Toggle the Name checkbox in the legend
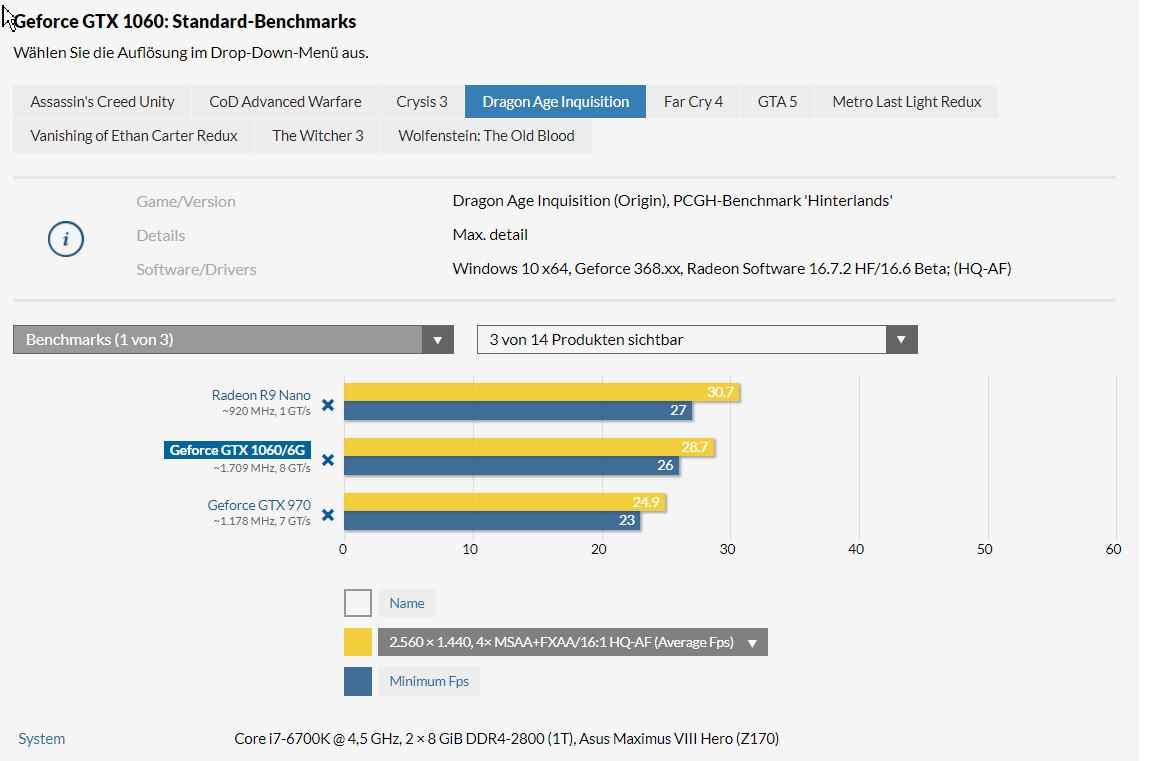1152x761 pixels. point(358,603)
